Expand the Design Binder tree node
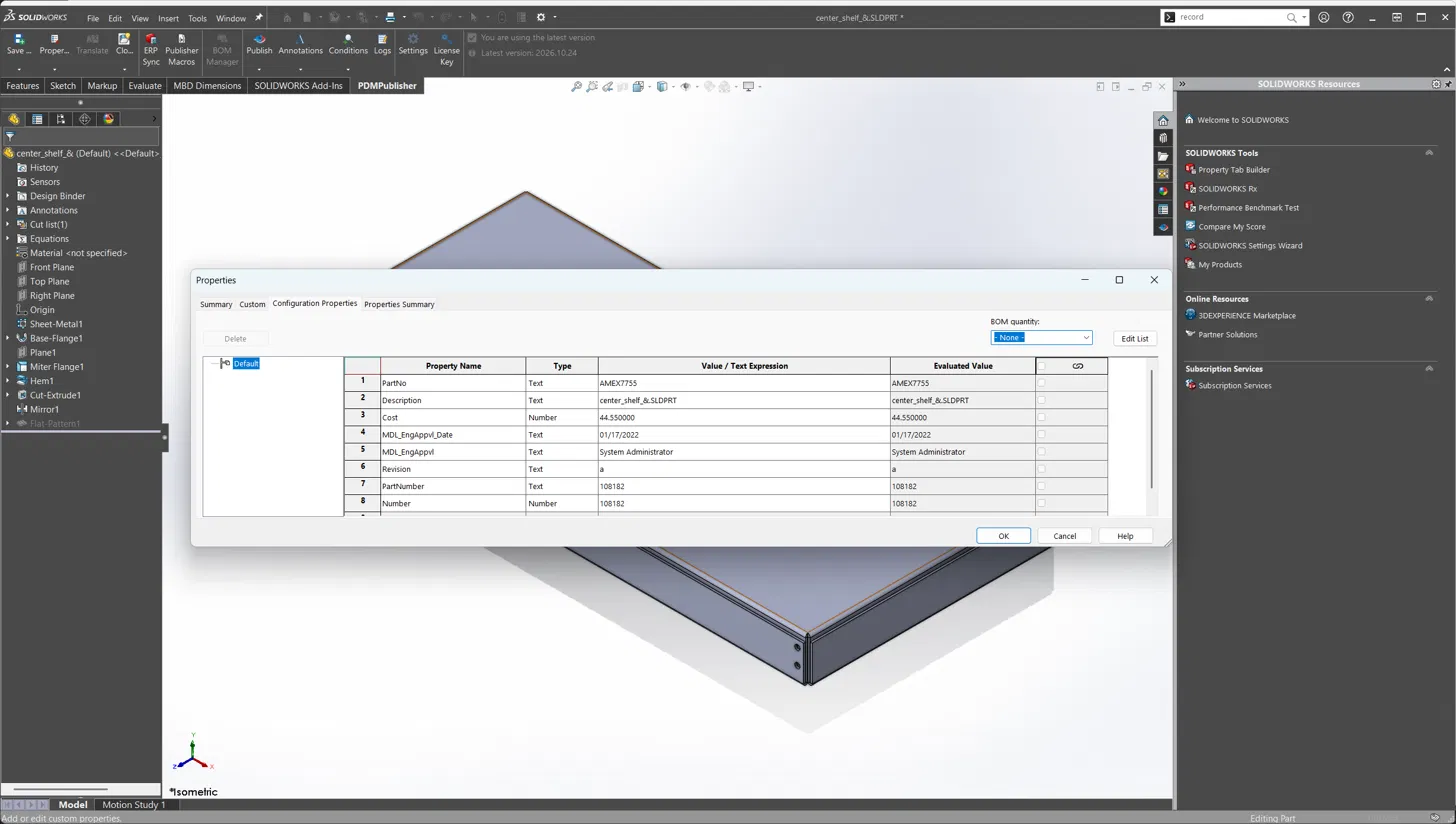This screenshot has width=1456, height=824. point(8,196)
